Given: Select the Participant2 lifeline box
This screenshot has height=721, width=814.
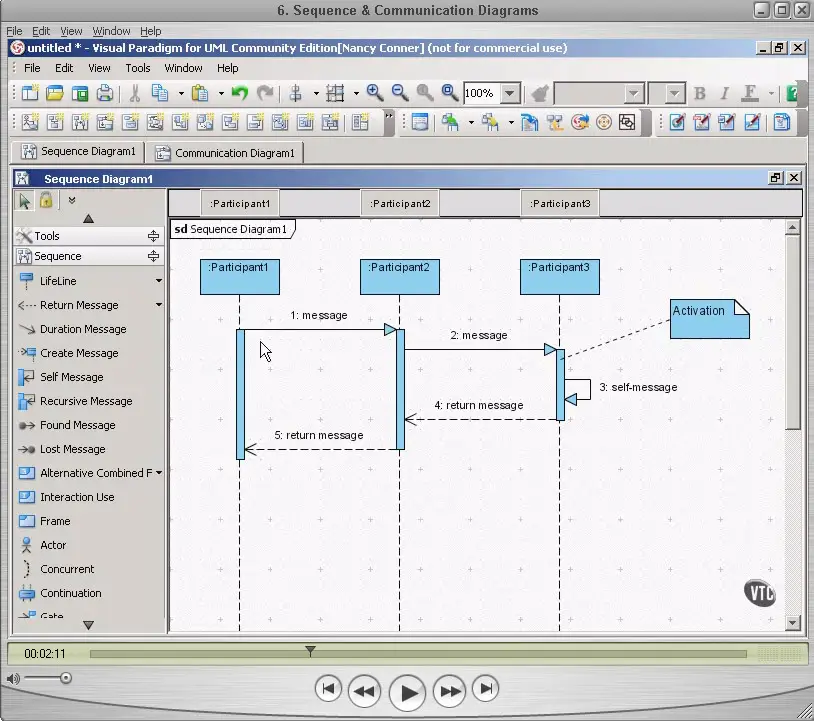Looking at the screenshot, I should pos(400,277).
